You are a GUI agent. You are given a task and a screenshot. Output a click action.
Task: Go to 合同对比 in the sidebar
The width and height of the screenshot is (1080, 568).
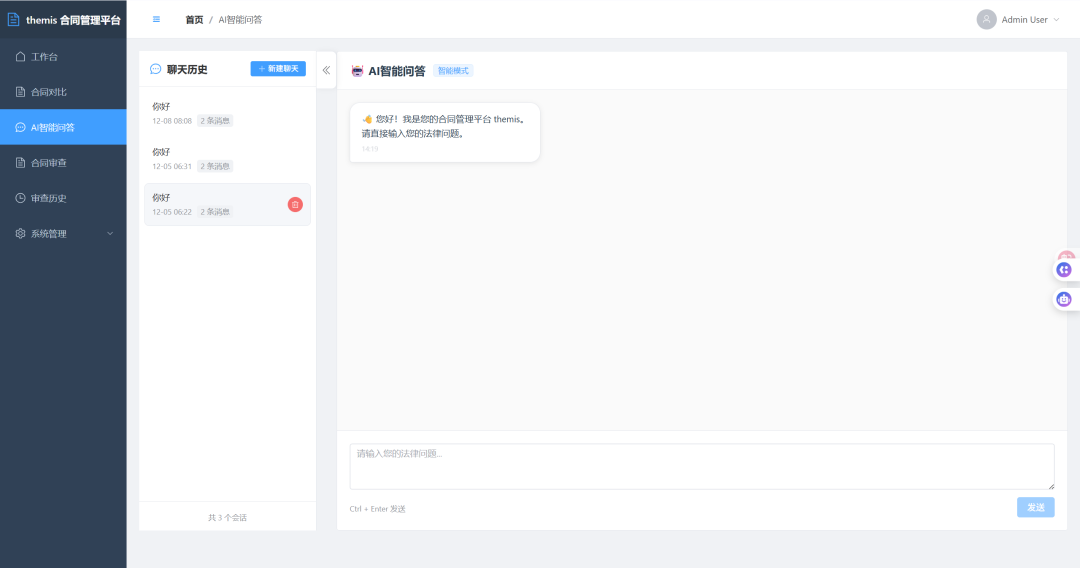pyautogui.click(x=63, y=92)
